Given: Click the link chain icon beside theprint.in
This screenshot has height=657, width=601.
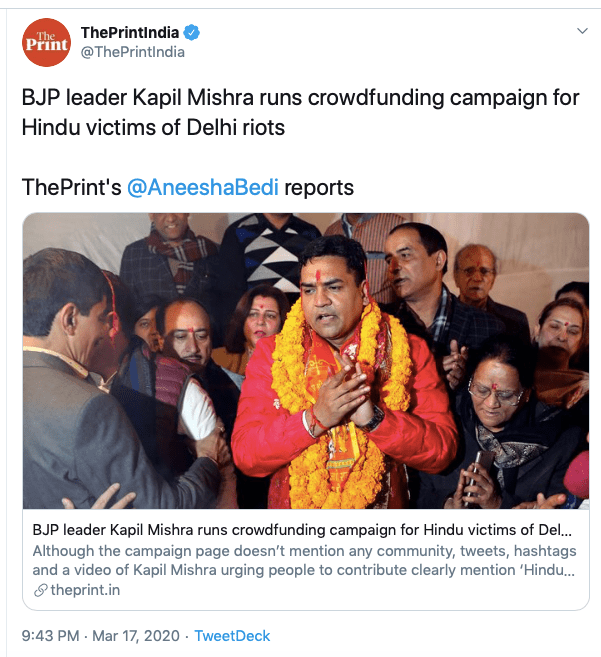Looking at the screenshot, I should [39, 590].
